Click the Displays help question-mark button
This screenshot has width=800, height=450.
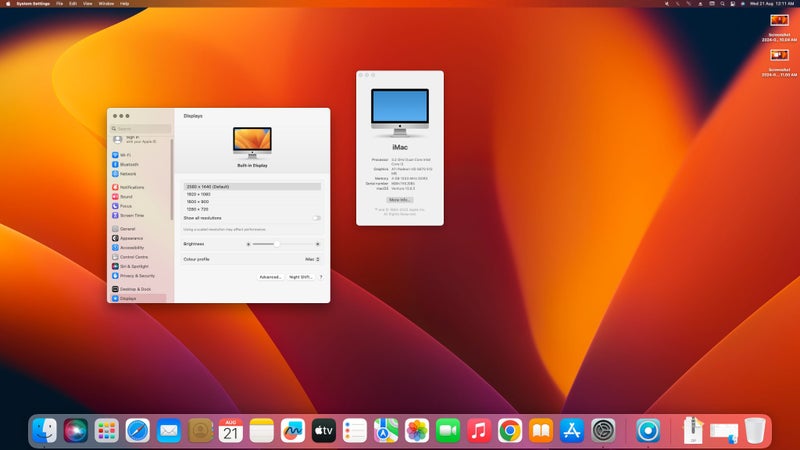point(321,277)
